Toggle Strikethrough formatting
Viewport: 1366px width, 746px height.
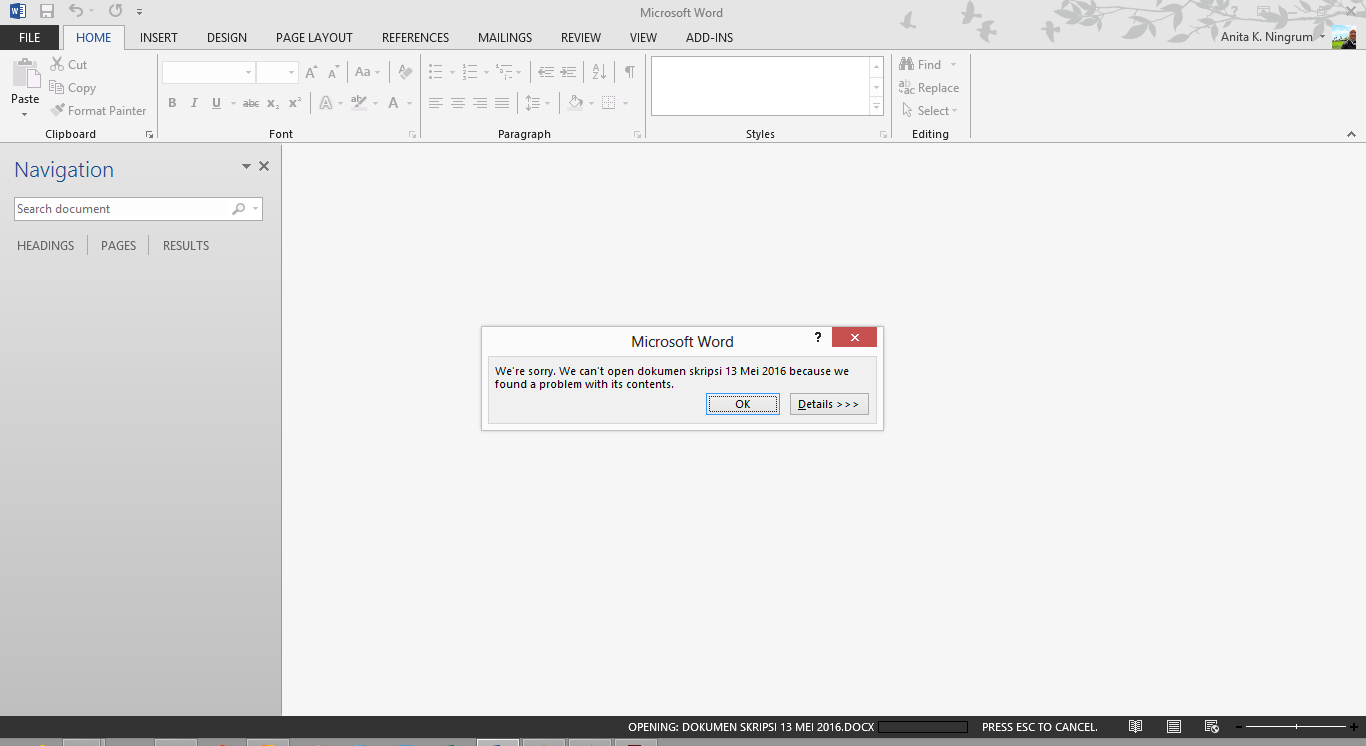[251, 103]
